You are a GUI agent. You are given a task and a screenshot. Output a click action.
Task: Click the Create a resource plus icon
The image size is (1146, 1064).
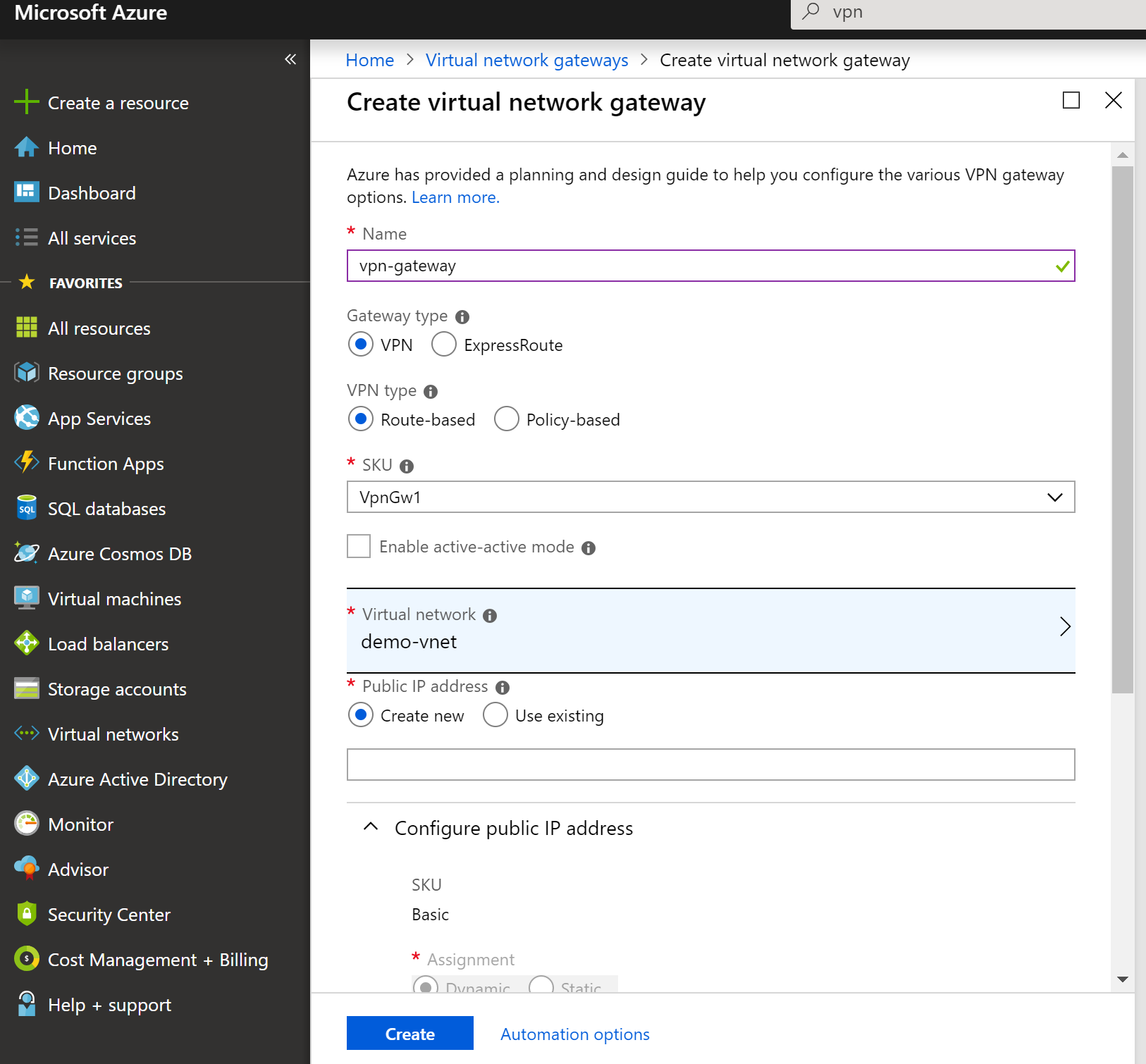[x=26, y=102]
